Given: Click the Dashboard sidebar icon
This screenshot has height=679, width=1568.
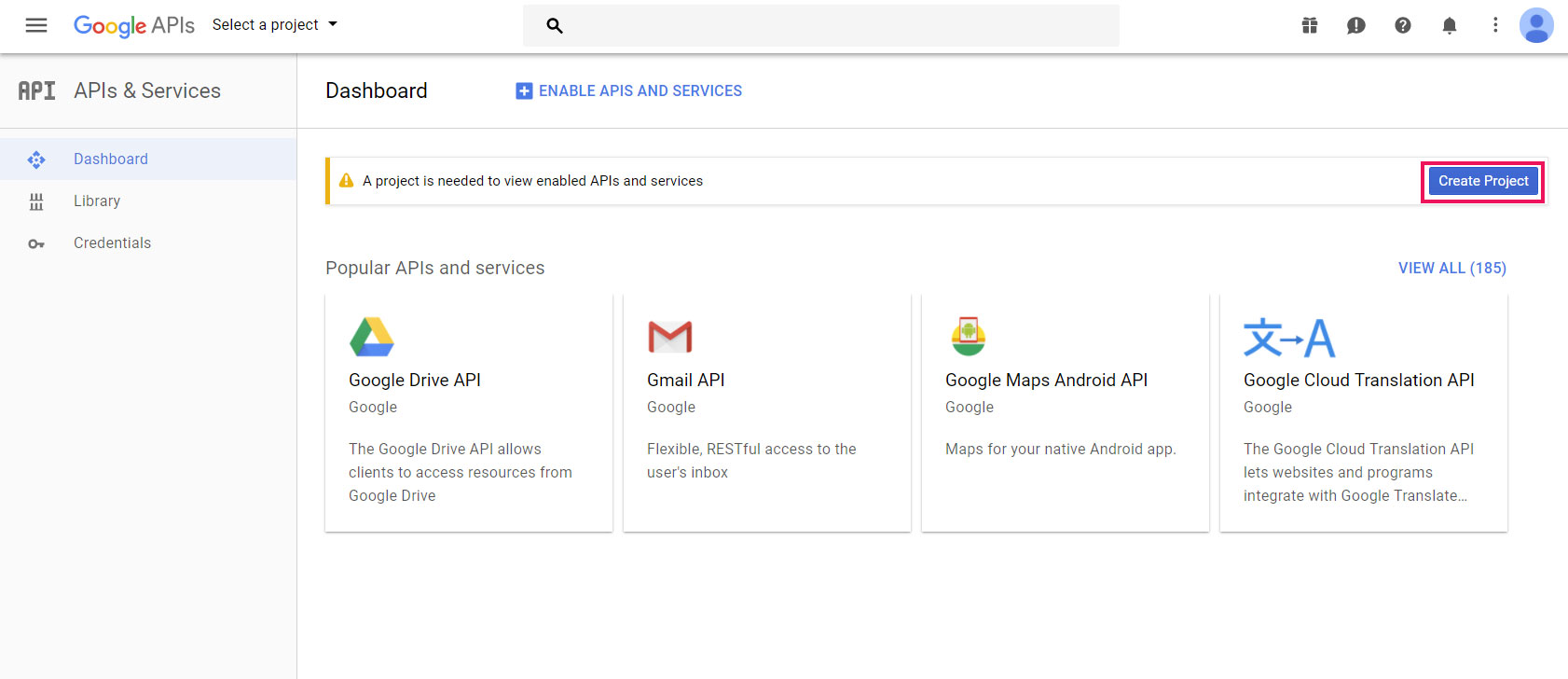Looking at the screenshot, I should [36, 159].
